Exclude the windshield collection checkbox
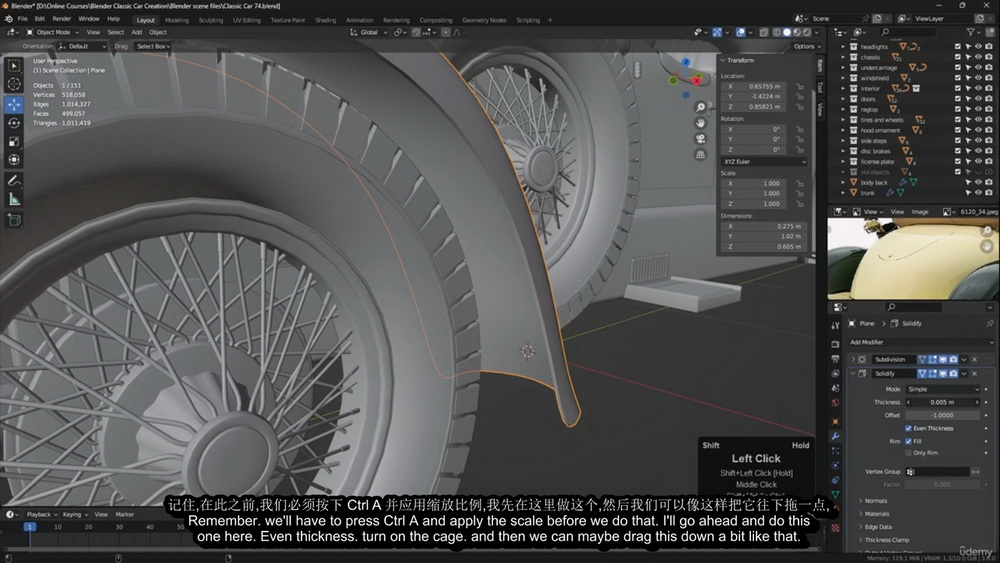The image size is (1000, 563). click(957, 78)
